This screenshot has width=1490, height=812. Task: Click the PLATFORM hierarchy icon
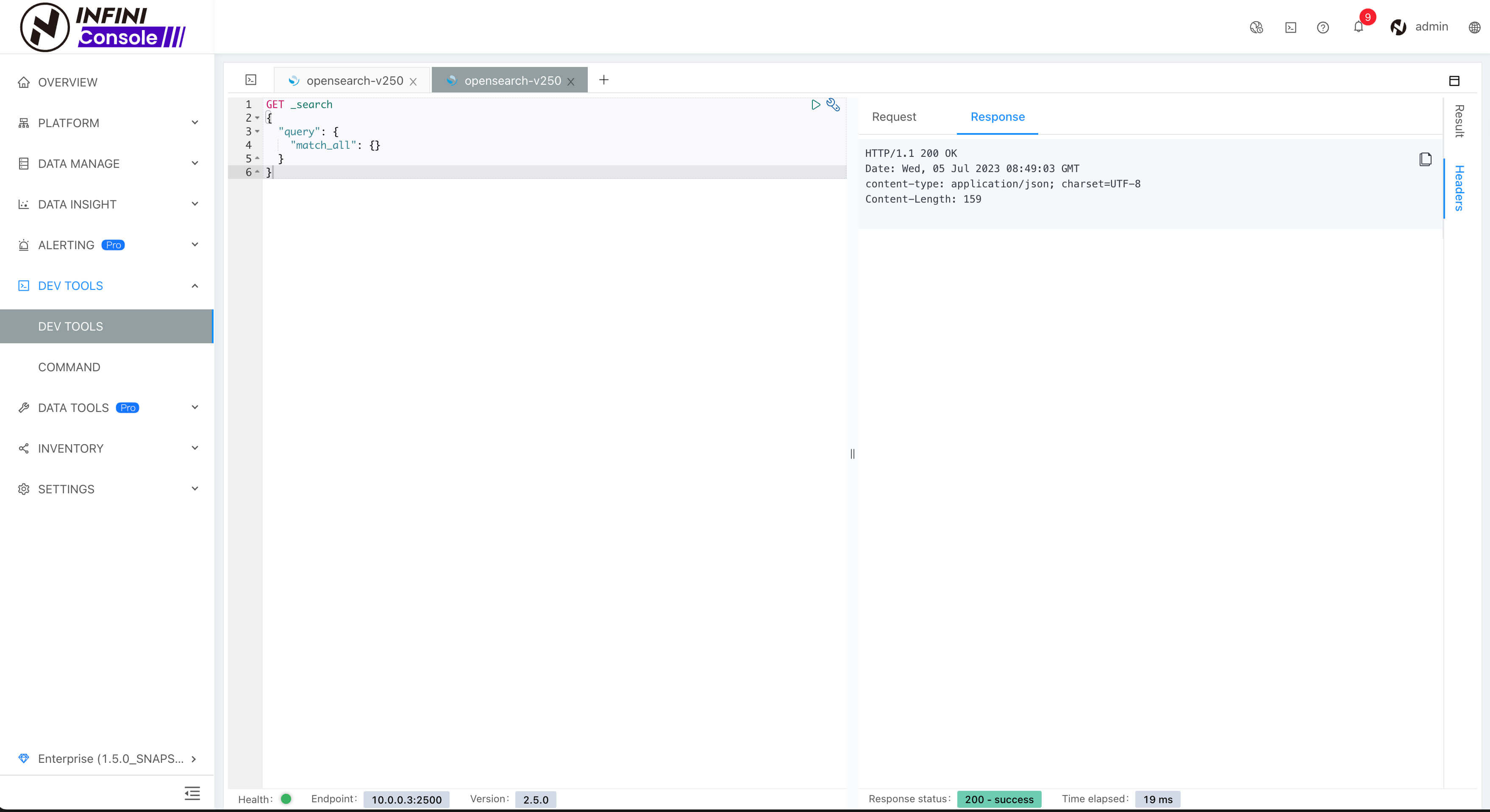pos(24,122)
